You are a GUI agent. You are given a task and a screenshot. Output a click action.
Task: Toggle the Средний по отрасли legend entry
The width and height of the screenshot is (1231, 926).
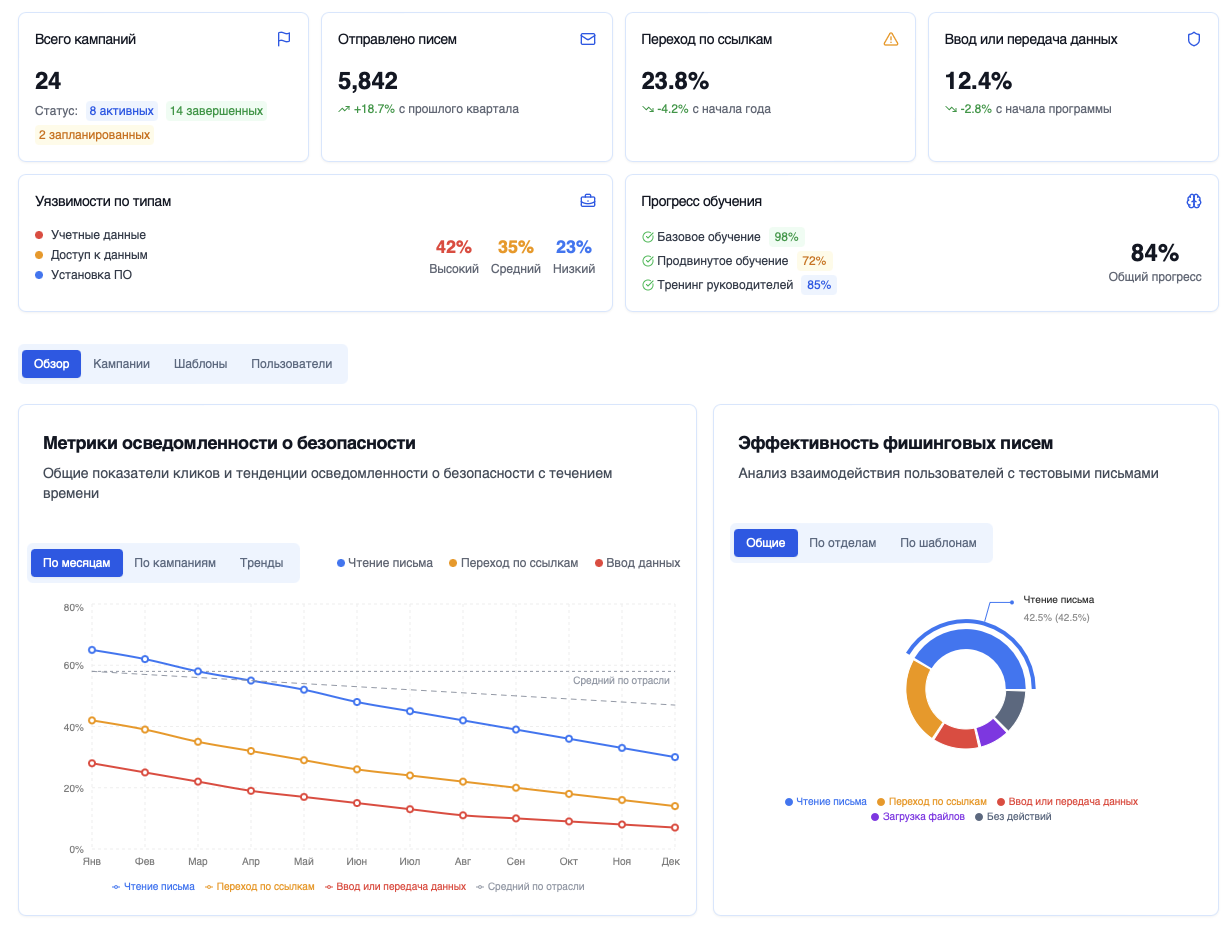coord(530,887)
